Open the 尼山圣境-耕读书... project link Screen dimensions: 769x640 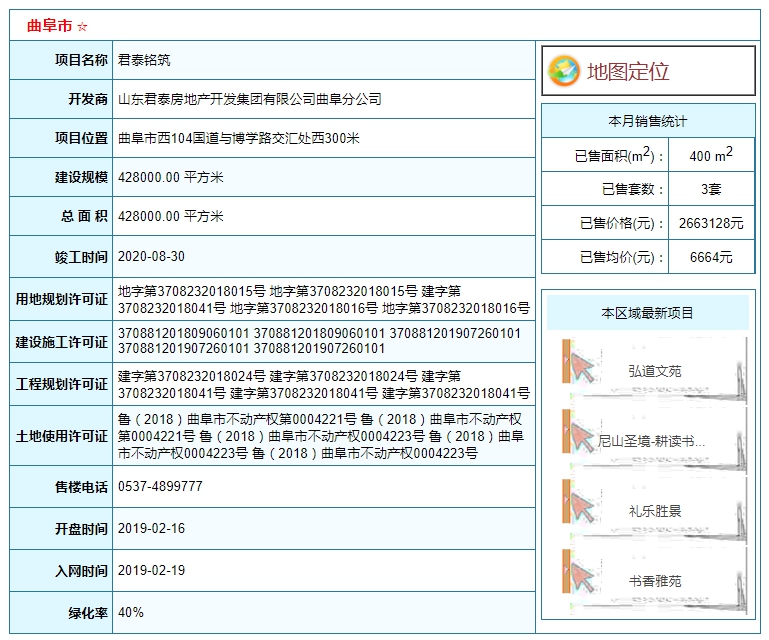(651, 441)
